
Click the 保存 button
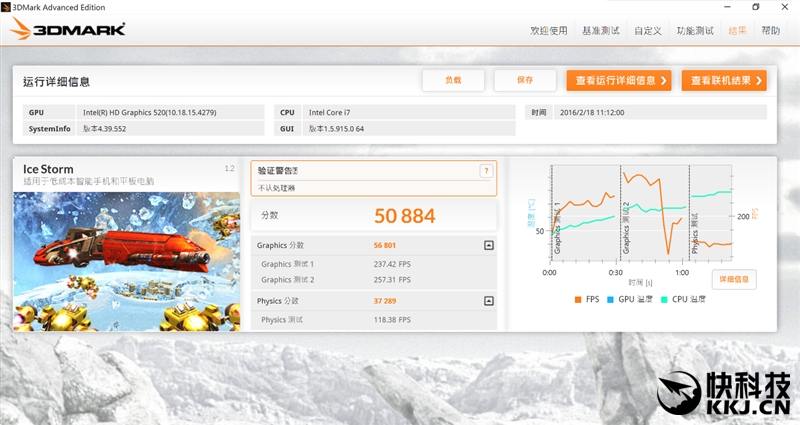point(525,80)
